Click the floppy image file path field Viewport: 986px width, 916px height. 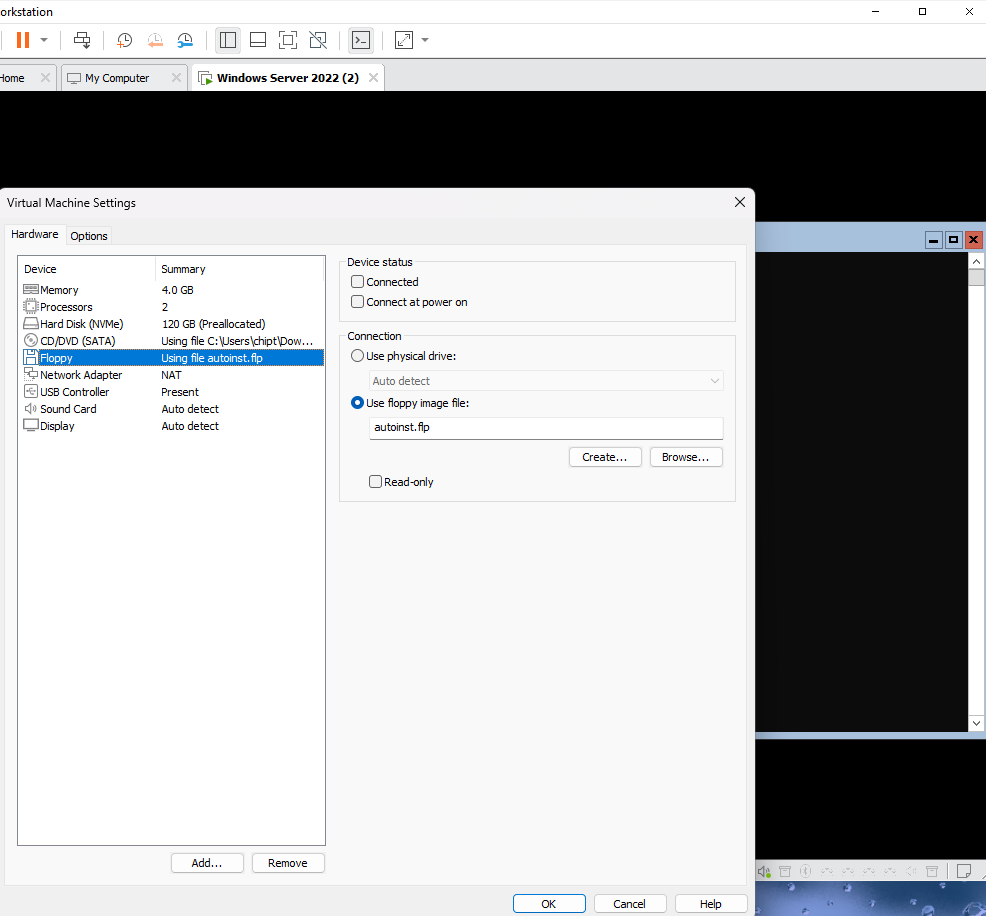point(546,428)
